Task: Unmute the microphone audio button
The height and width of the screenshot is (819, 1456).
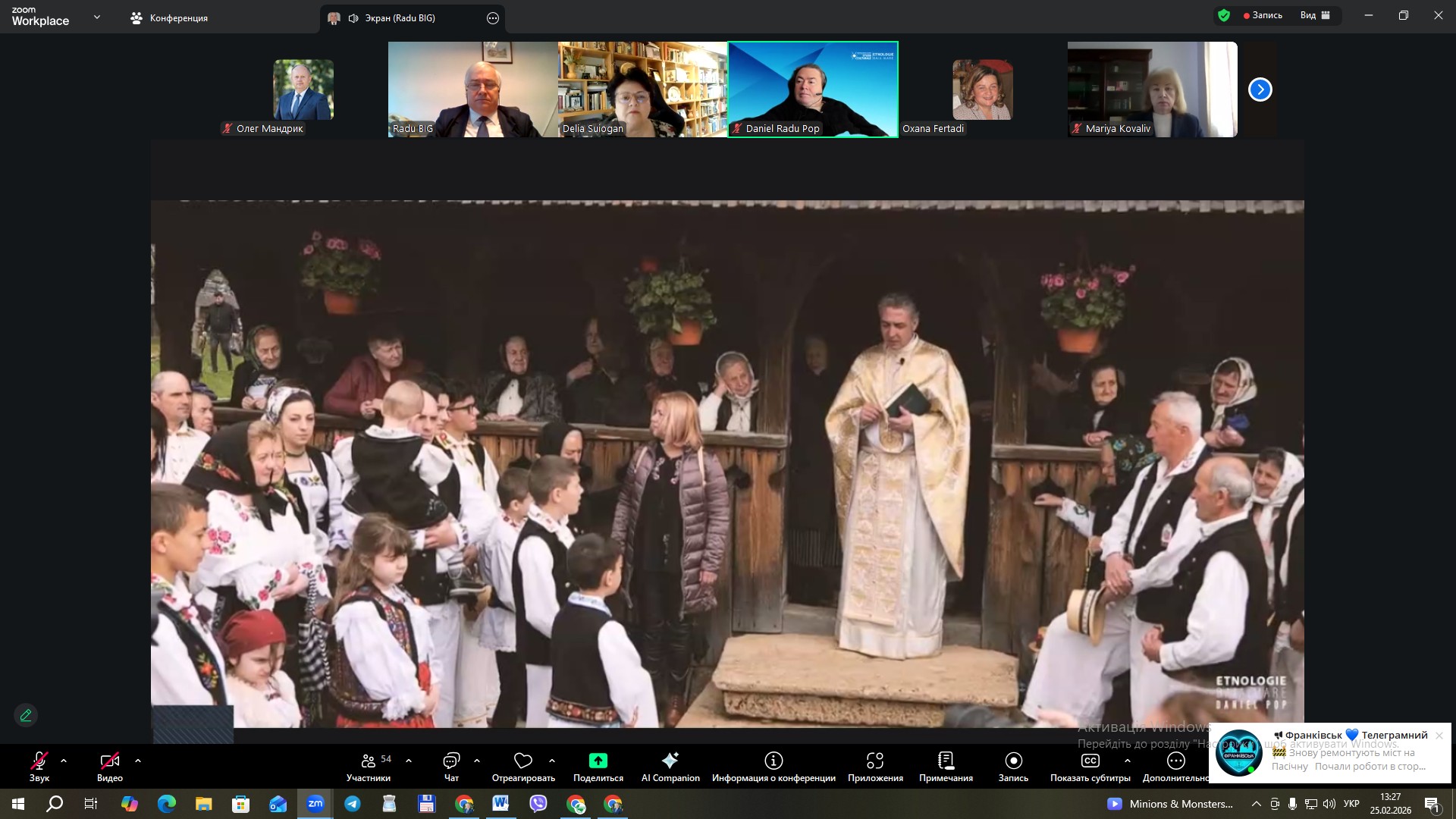Action: coord(39,761)
